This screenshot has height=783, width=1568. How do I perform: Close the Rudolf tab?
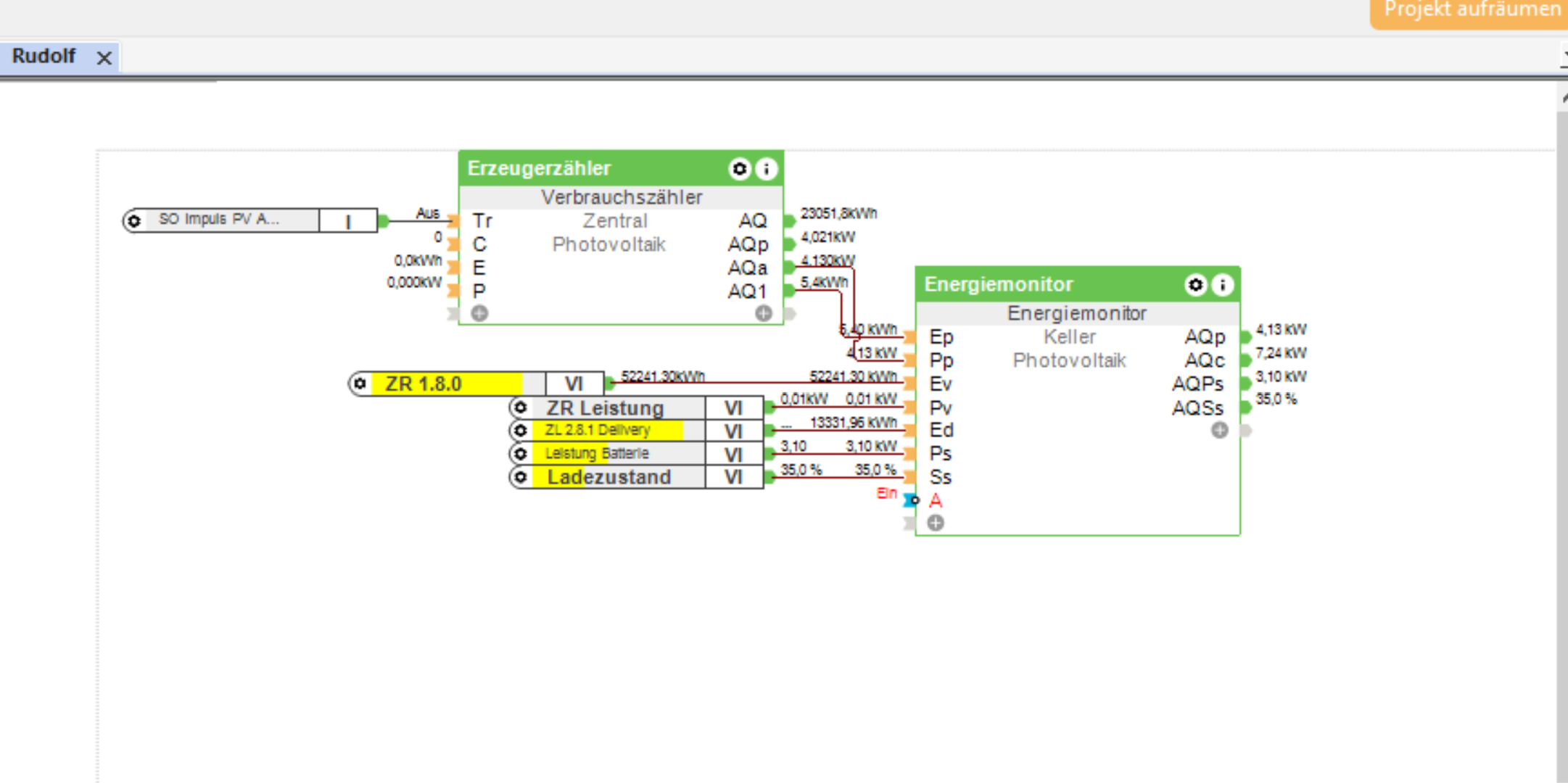click(104, 58)
